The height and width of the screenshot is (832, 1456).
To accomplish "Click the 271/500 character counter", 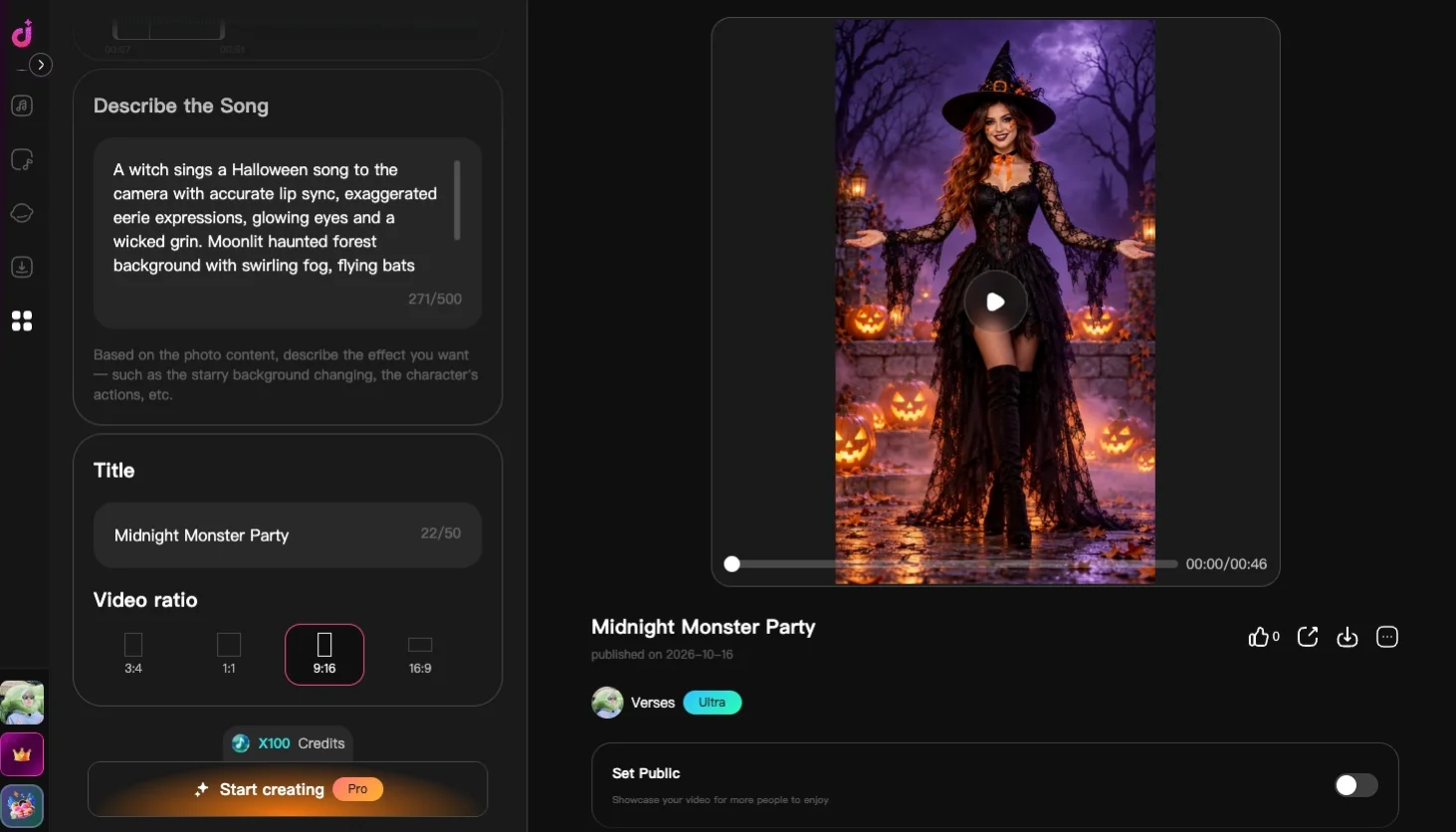I will (435, 299).
